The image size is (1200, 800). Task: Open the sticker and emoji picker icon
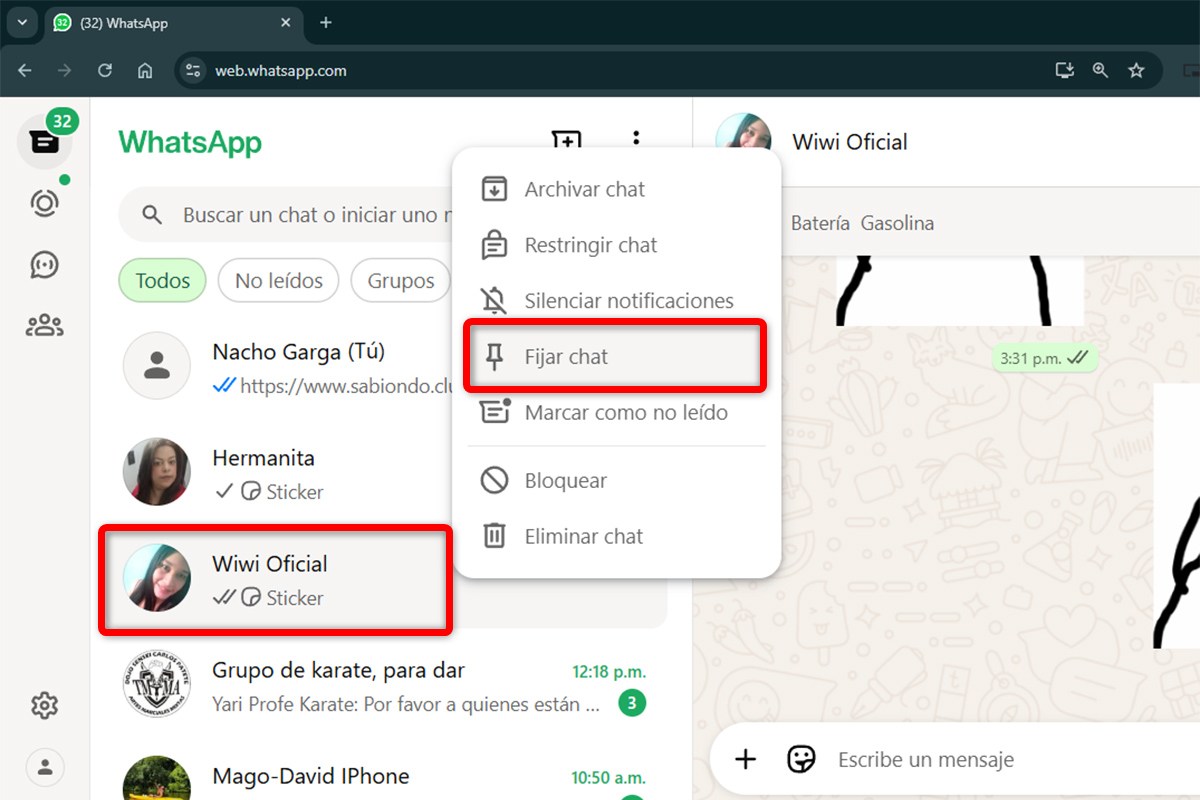[x=801, y=759]
